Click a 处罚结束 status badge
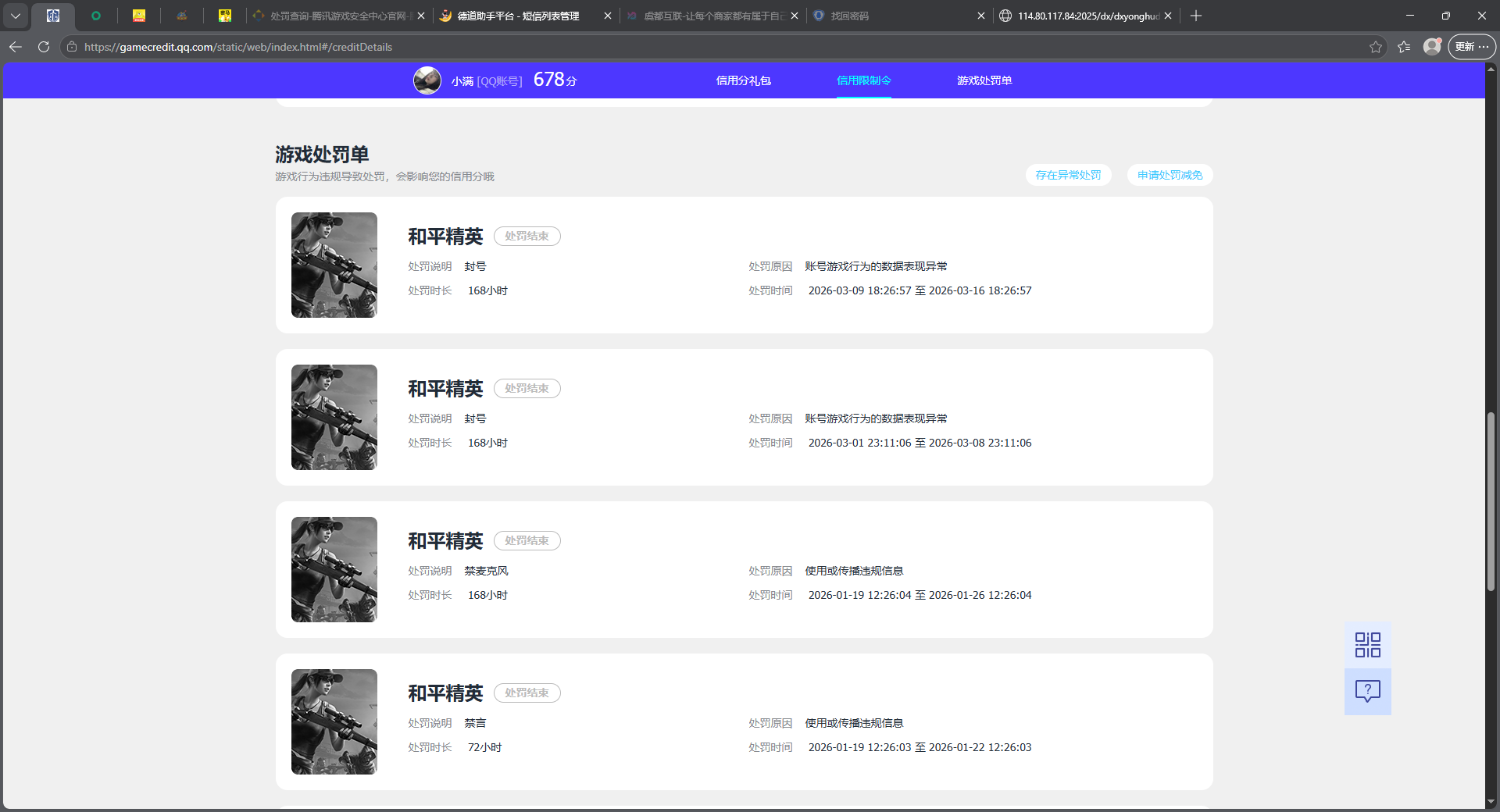This screenshot has width=1500, height=812. pos(527,236)
